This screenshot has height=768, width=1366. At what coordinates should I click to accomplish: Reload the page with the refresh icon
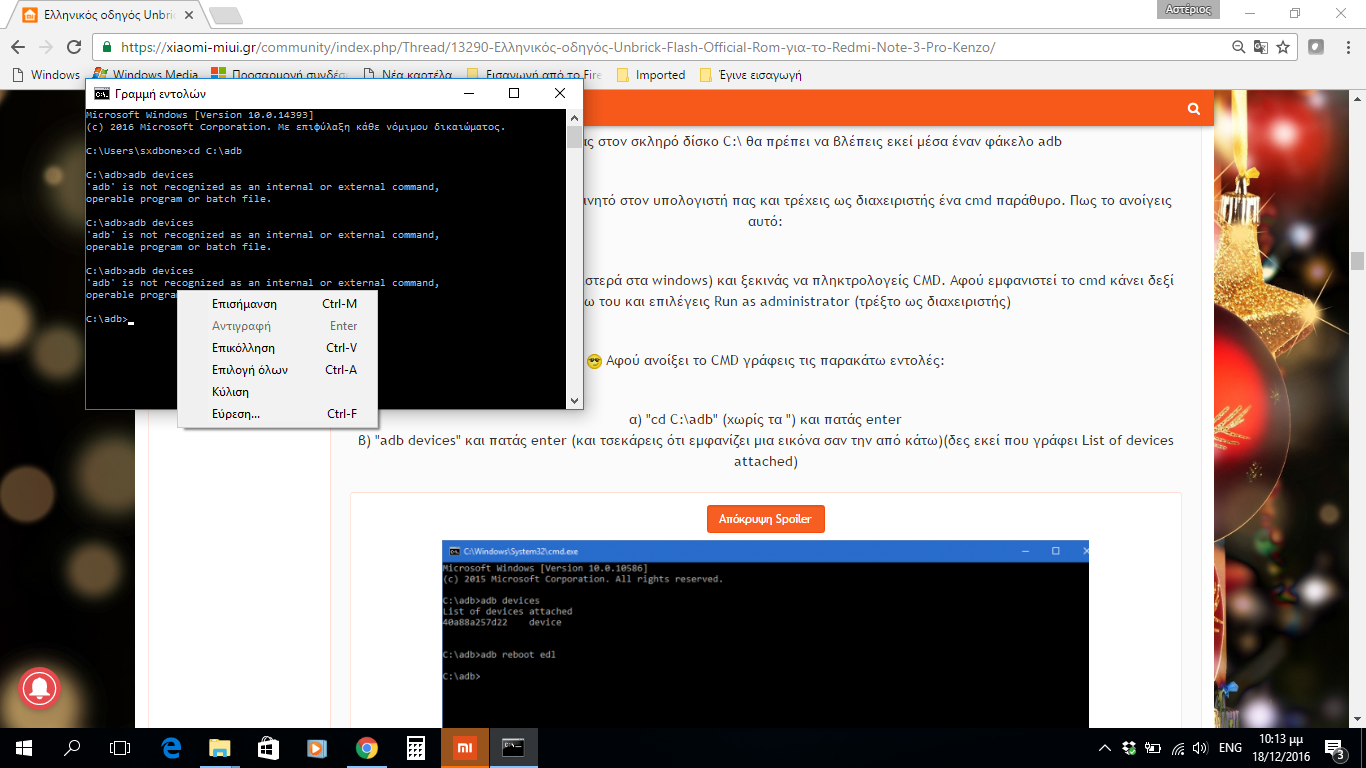[x=73, y=47]
